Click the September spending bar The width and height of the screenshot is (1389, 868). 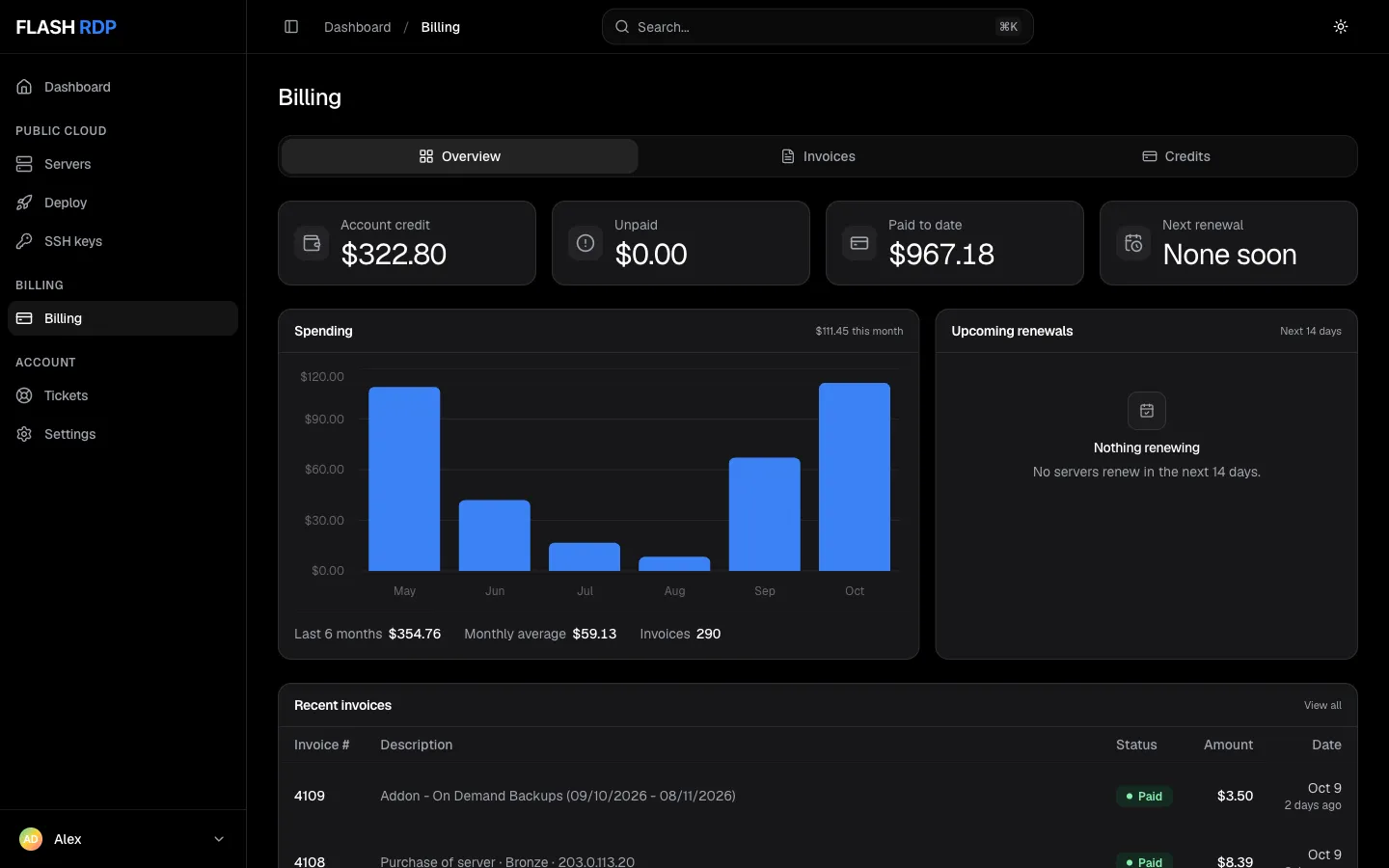765,514
